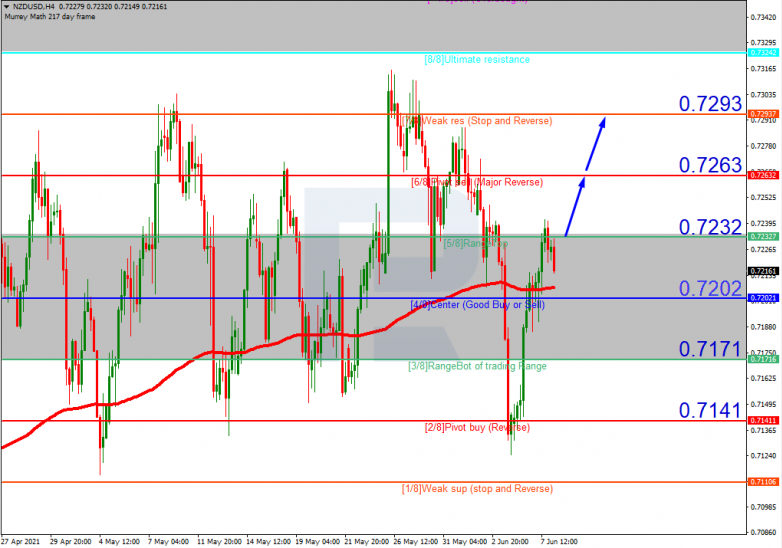Click the 7 Jun 12:00 time axis label

click(559, 542)
